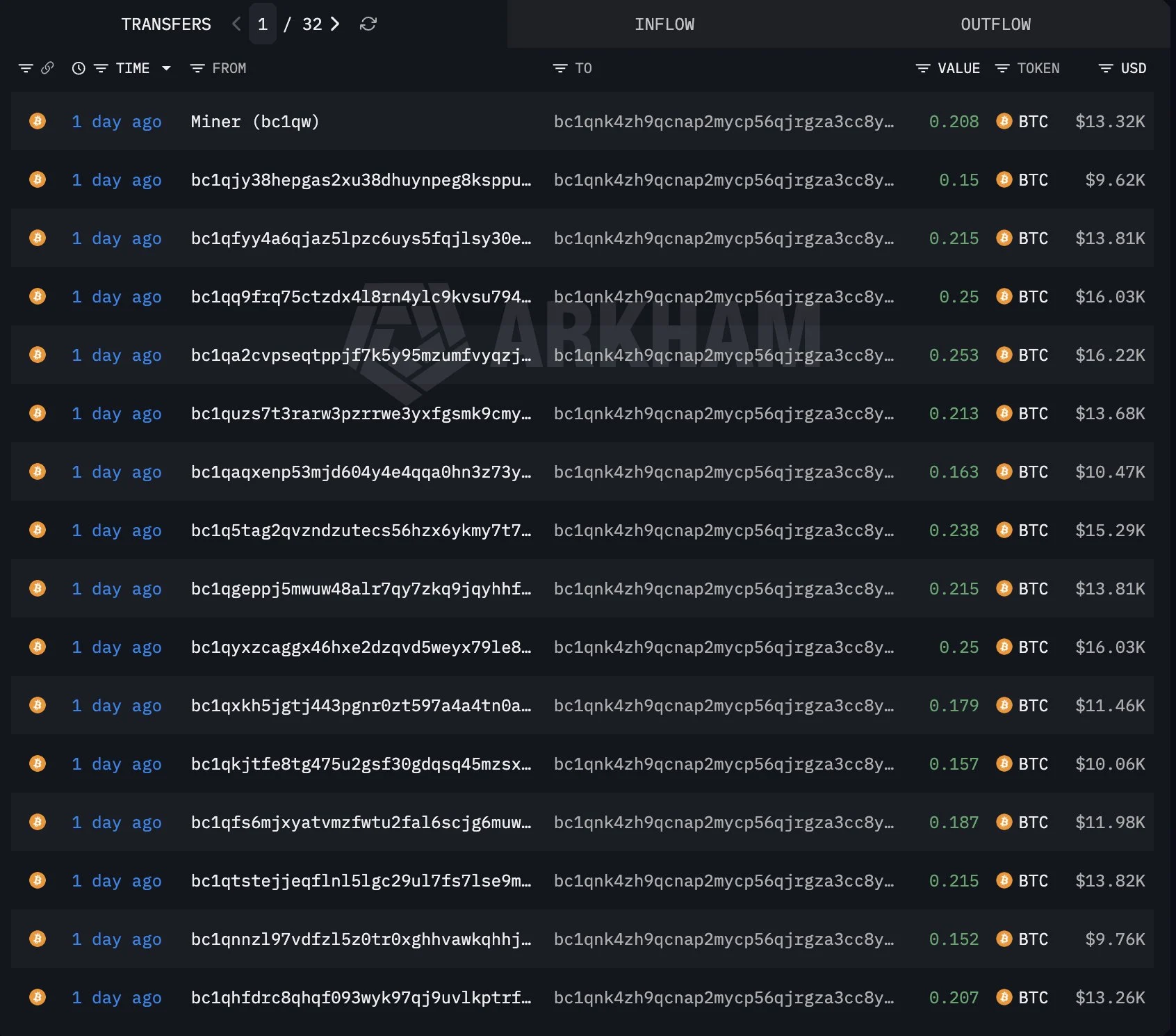The height and width of the screenshot is (1036, 1176).
Task: Switch to the OUTFLOW tab
Action: click(x=995, y=24)
